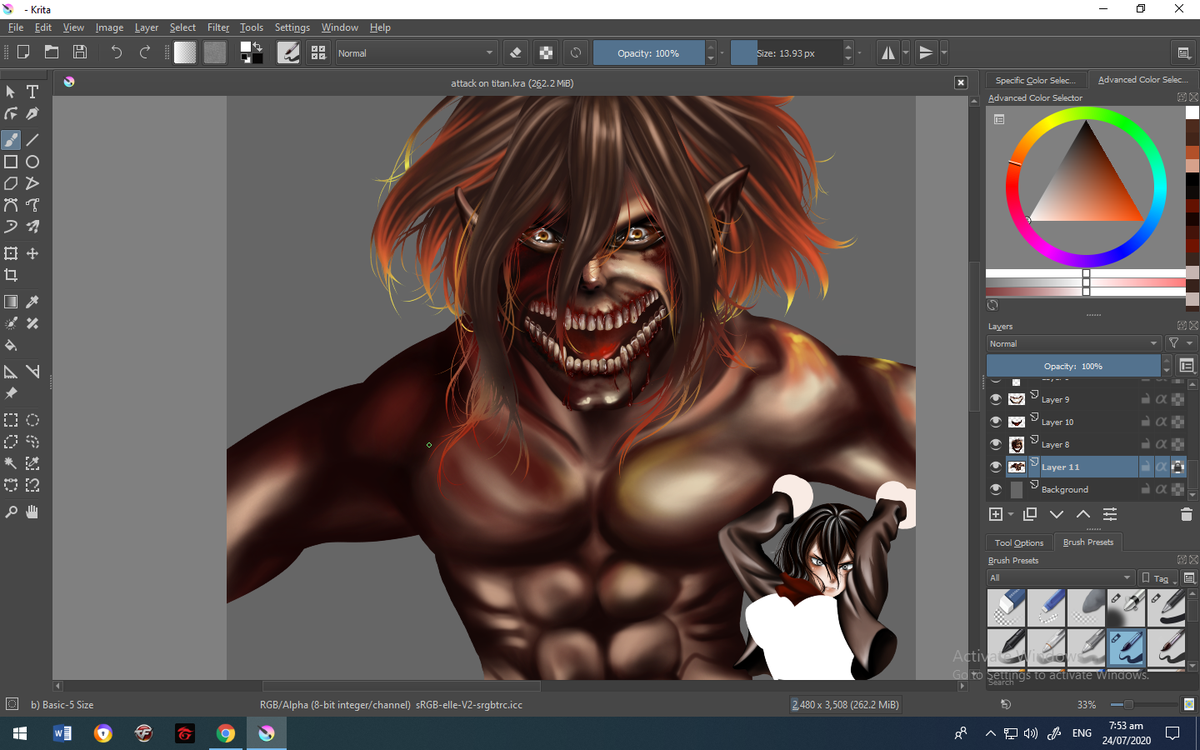The image size is (1200, 750).
Task: Open an existing document from toolbar
Action: (x=51, y=52)
